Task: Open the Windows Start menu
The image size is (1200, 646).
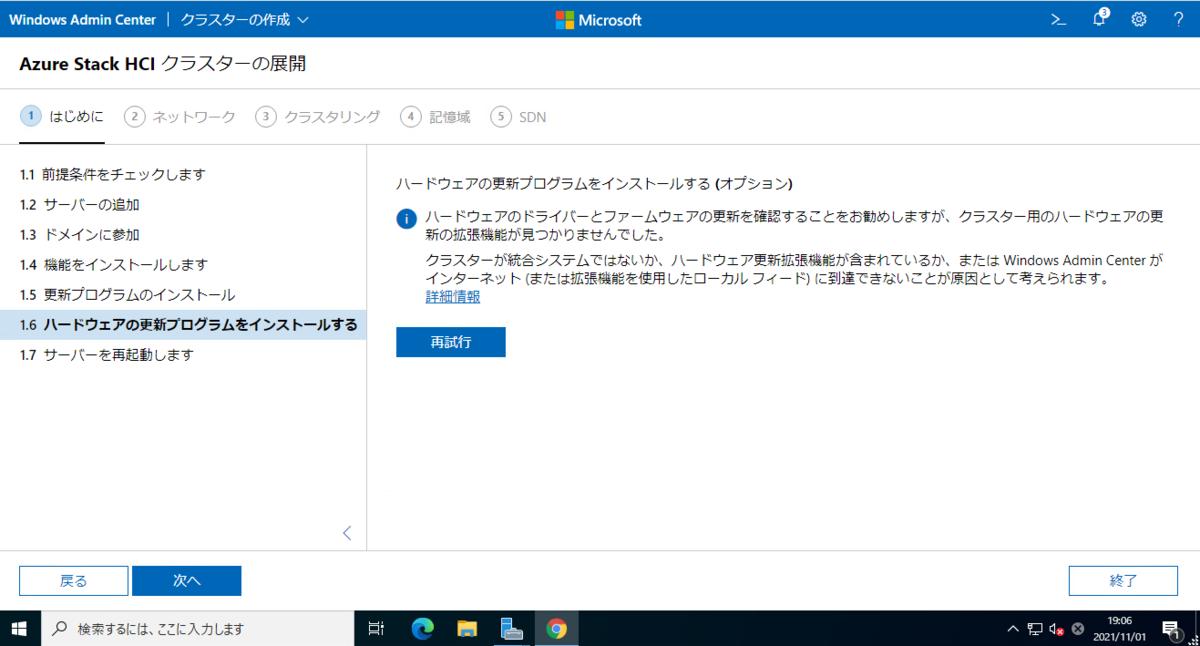Action: [x=20, y=629]
